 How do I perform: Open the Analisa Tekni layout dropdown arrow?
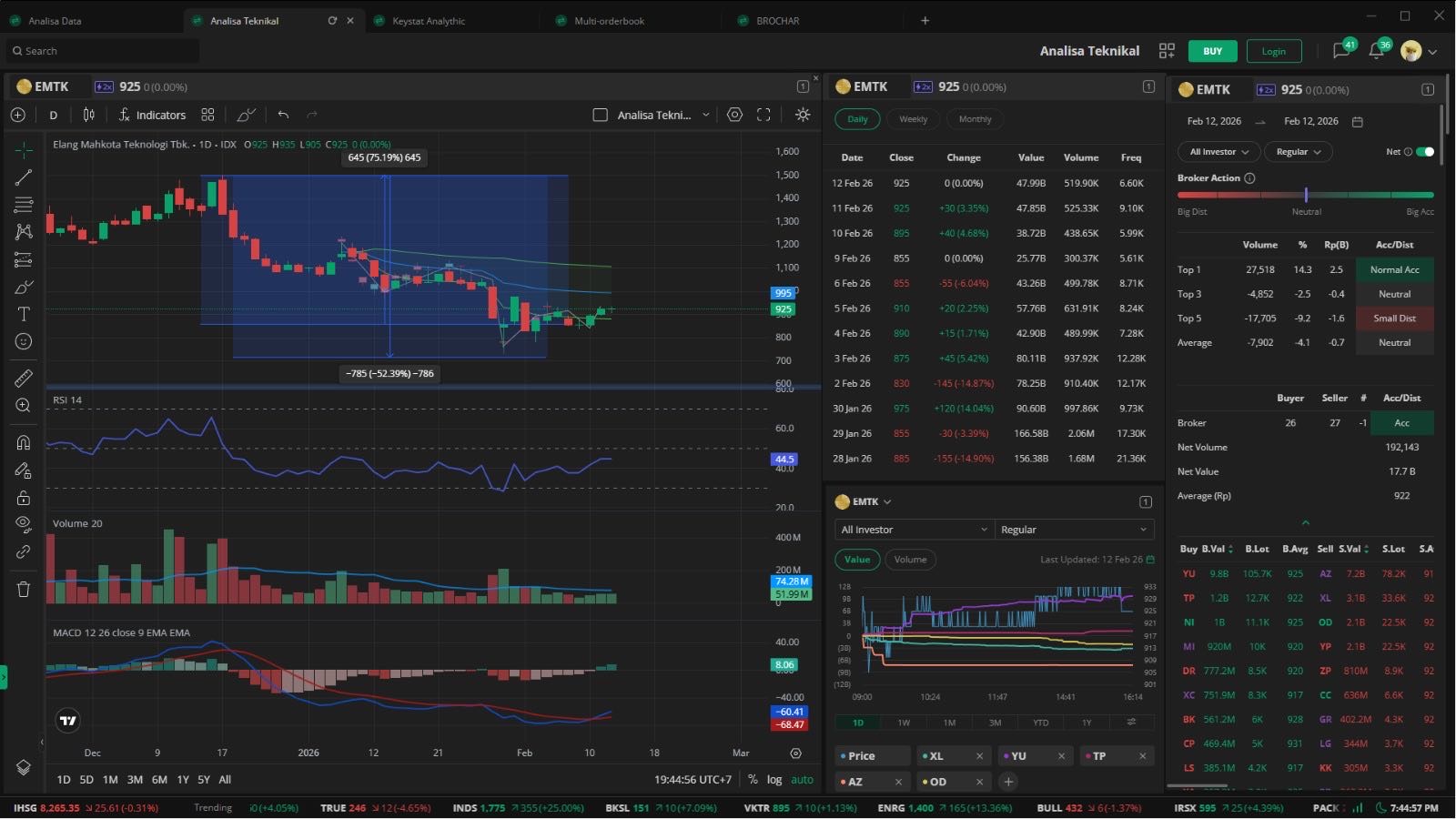click(x=706, y=115)
